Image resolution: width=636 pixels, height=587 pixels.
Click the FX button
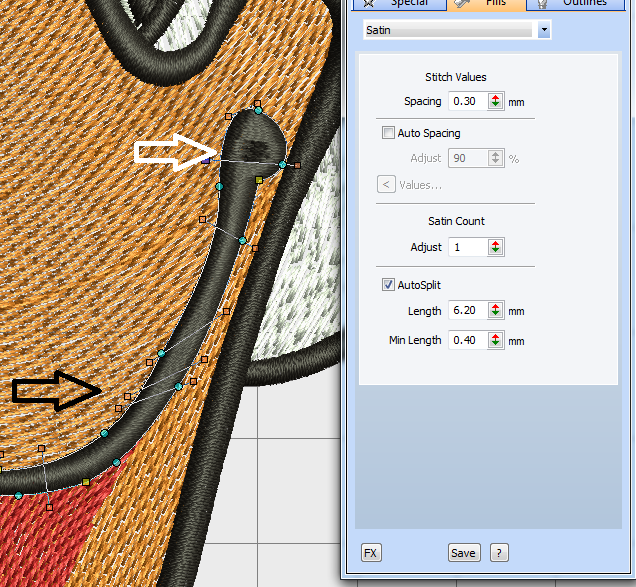pyautogui.click(x=371, y=553)
